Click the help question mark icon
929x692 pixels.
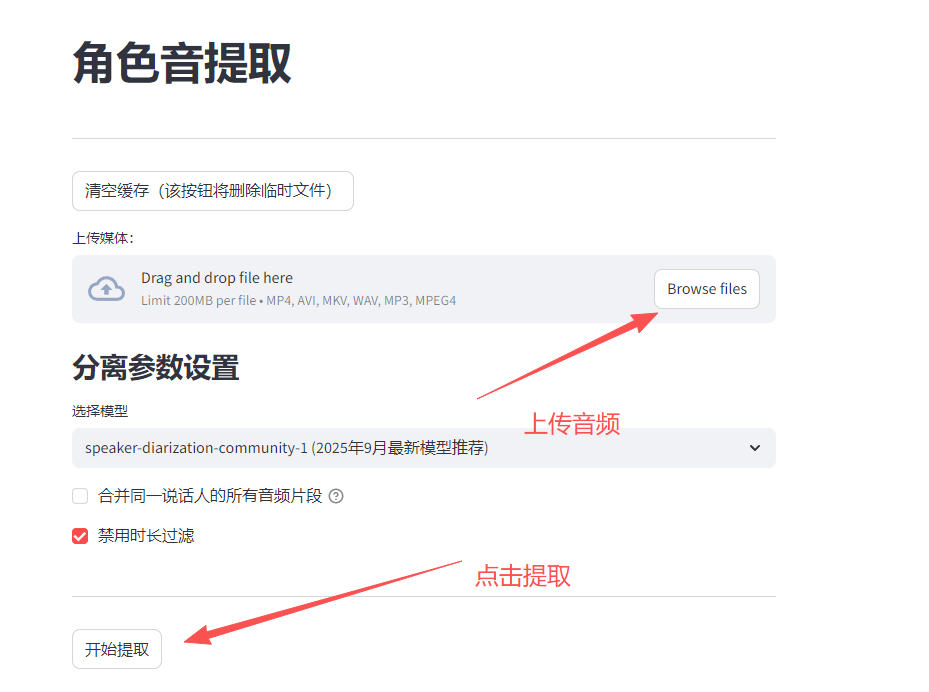[336, 496]
